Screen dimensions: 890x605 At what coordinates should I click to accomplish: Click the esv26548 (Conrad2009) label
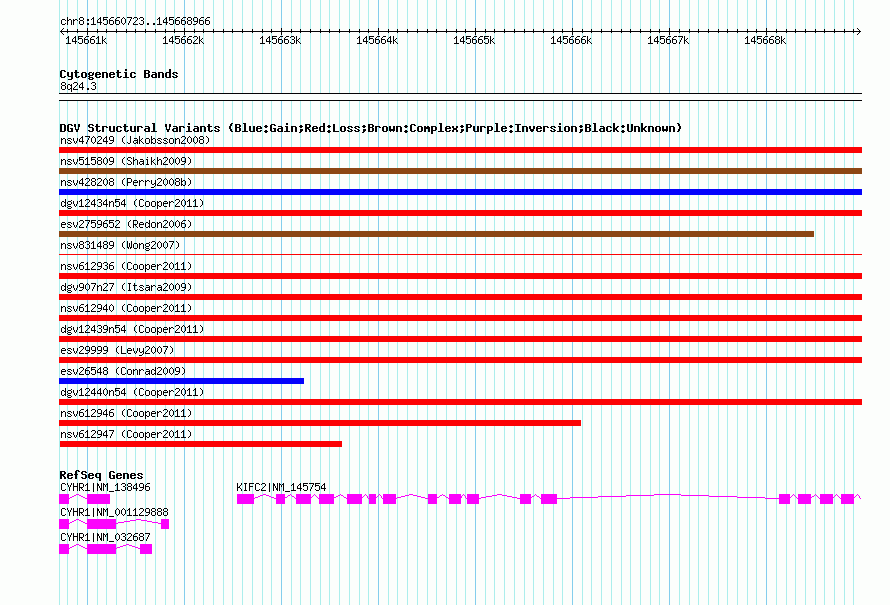(x=123, y=371)
